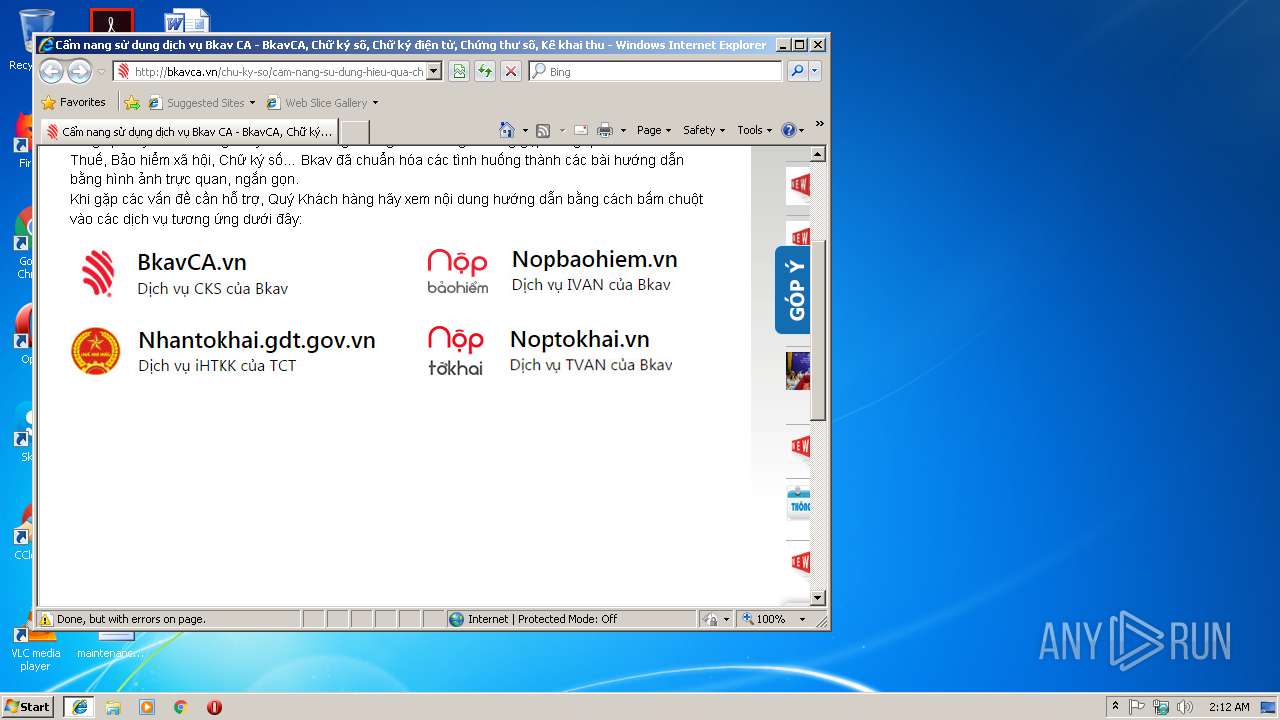Click the status bar security lock icon

tap(710, 619)
